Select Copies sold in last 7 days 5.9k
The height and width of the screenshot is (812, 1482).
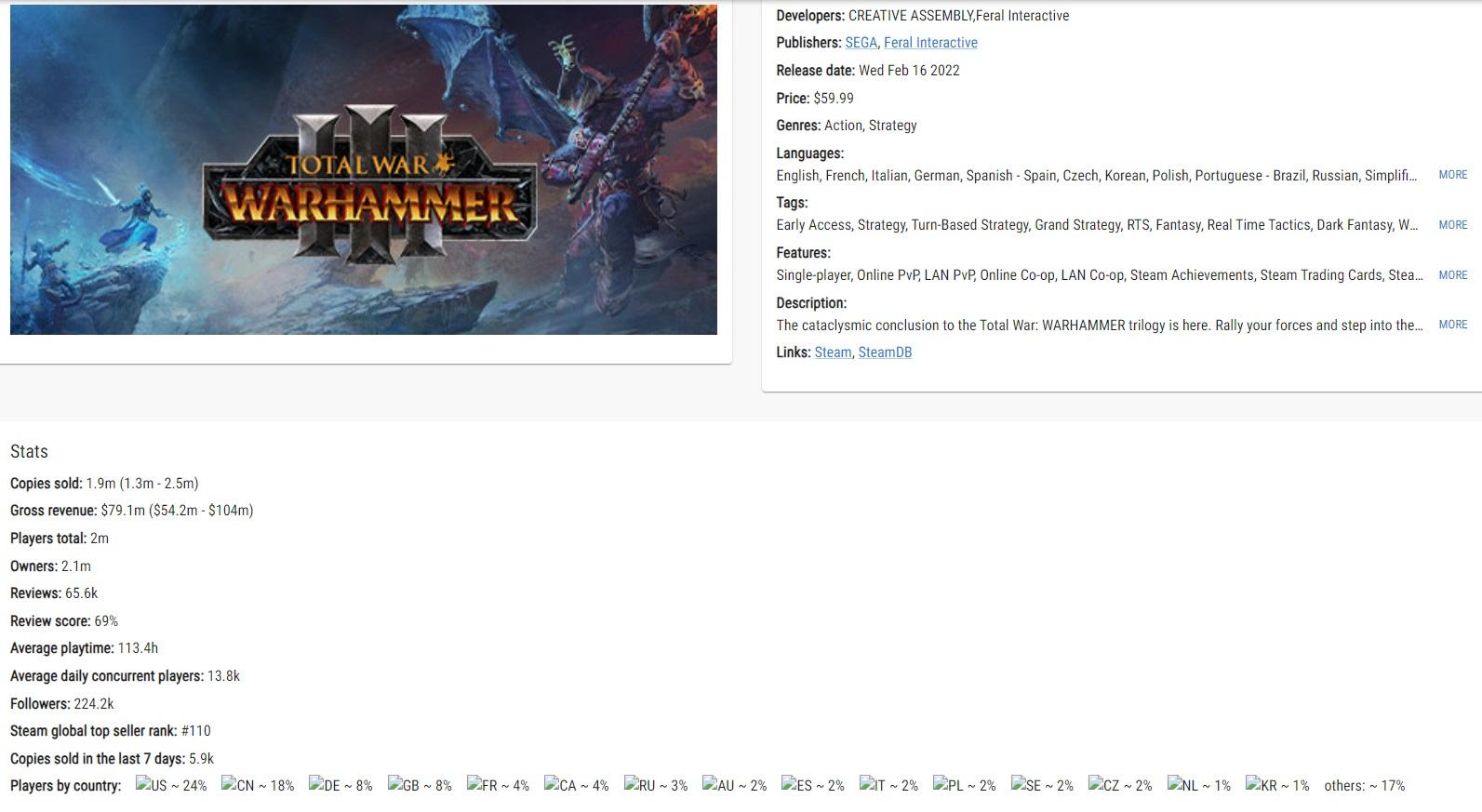coord(112,759)
